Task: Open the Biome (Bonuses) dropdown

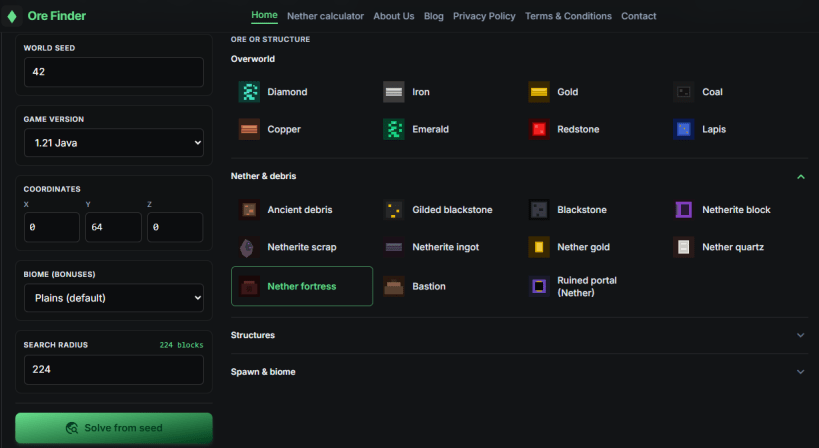Action: (x=114, y=298)
